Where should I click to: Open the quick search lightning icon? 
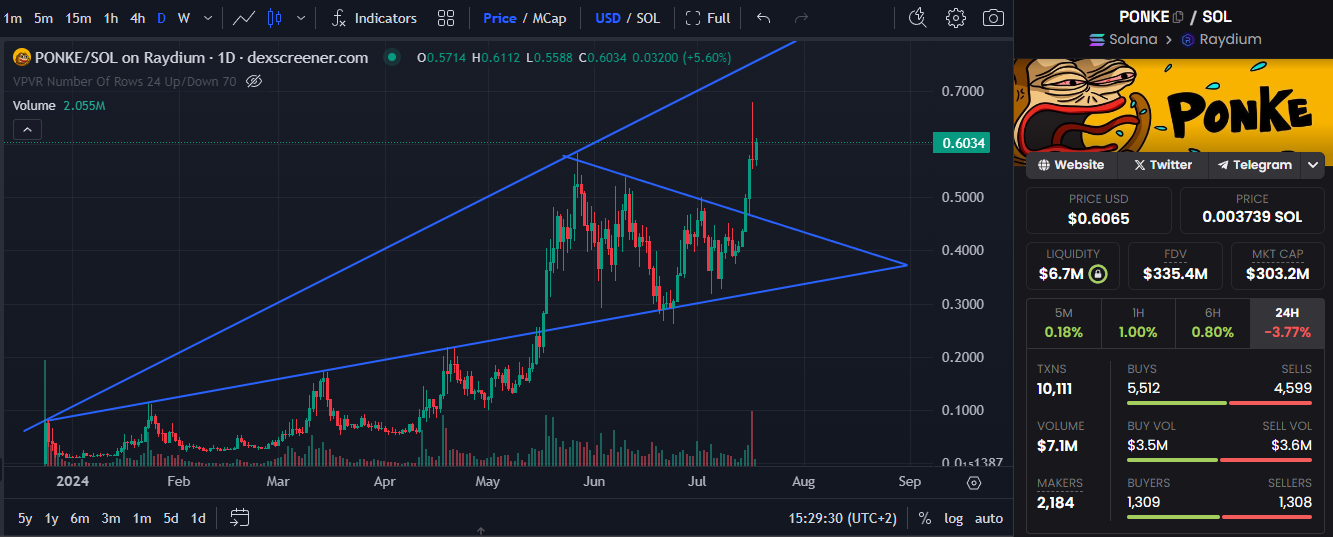(x=917, y=17)
